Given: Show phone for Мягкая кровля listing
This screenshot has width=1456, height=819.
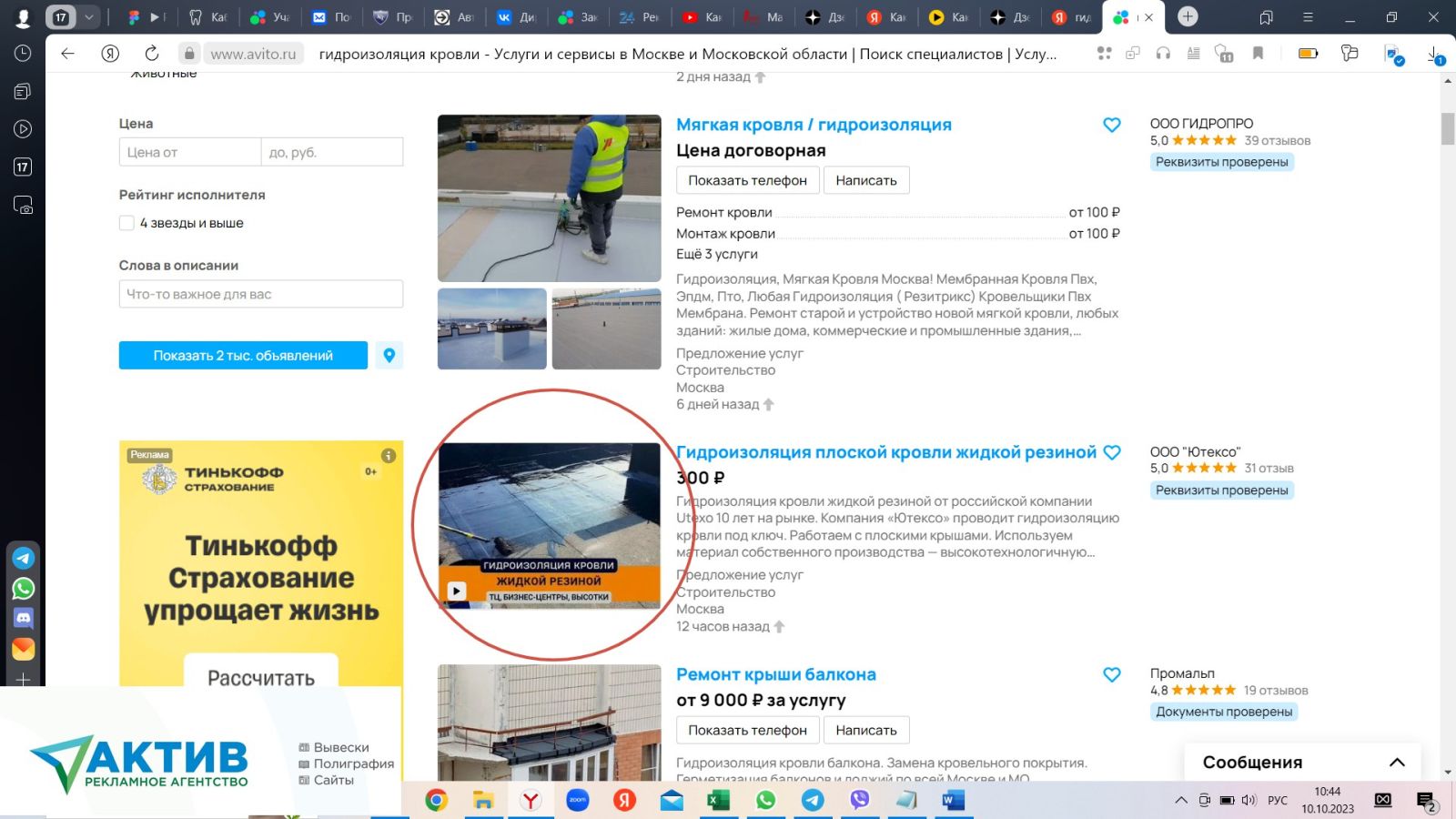Looking at the screenshot, I should (747, 180).
